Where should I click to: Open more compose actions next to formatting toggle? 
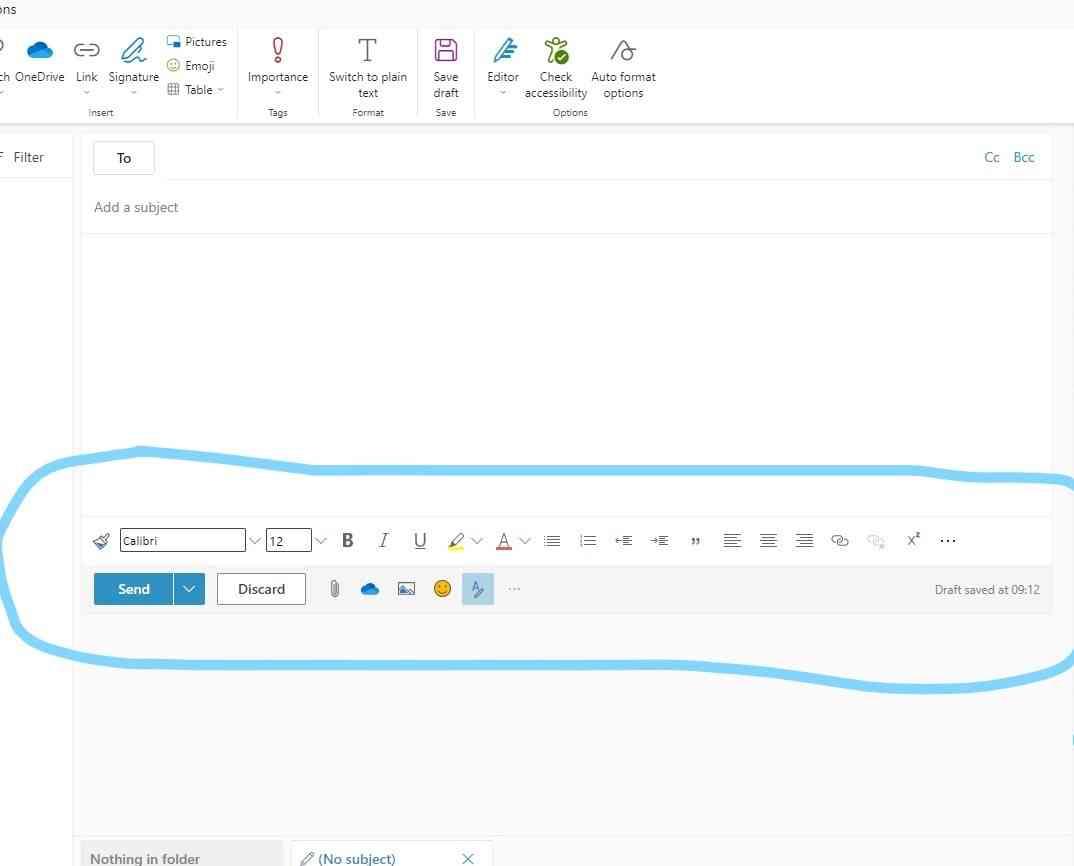coord(514,589)
